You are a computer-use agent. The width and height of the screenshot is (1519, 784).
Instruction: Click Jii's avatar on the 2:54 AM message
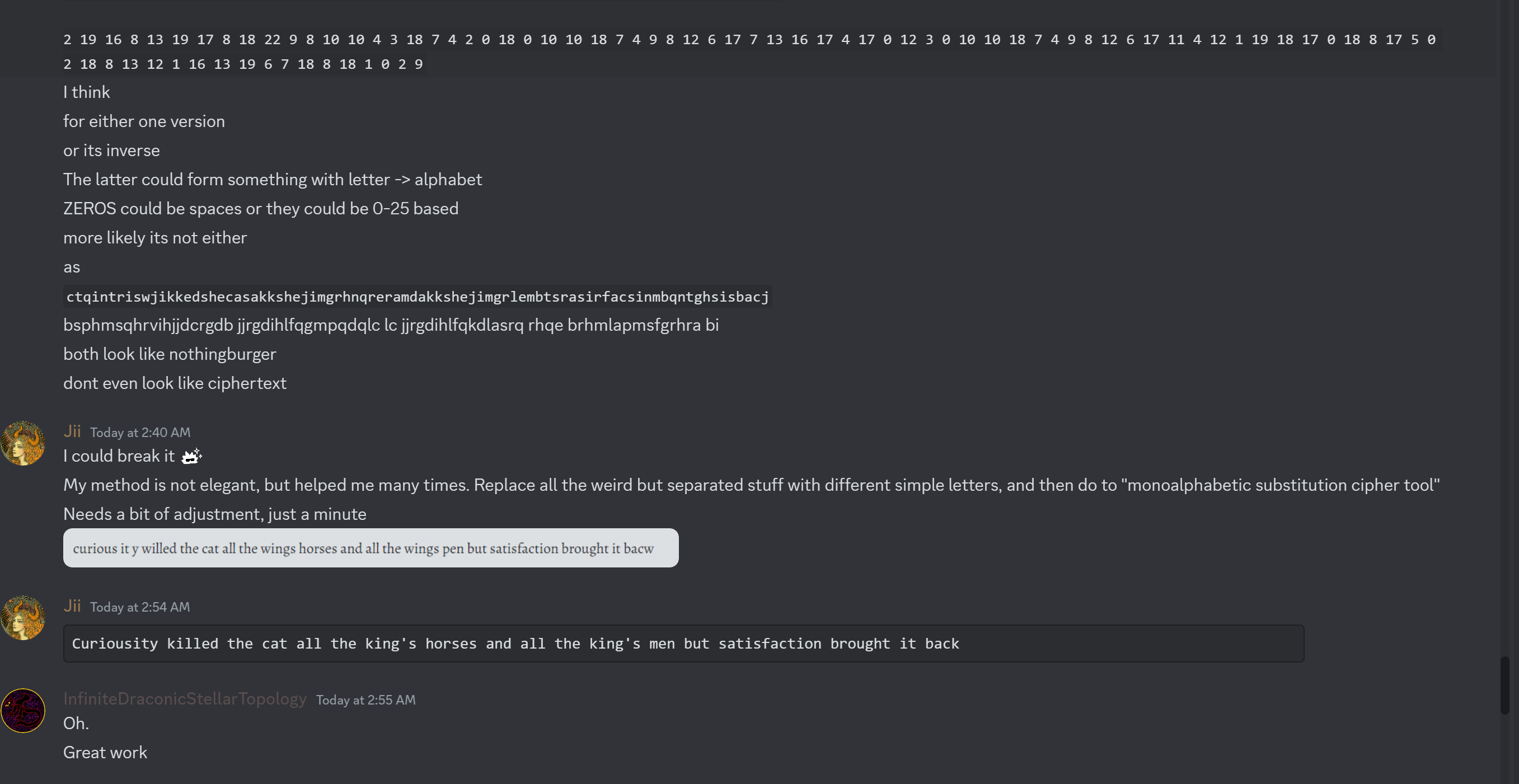pos(23,618)
